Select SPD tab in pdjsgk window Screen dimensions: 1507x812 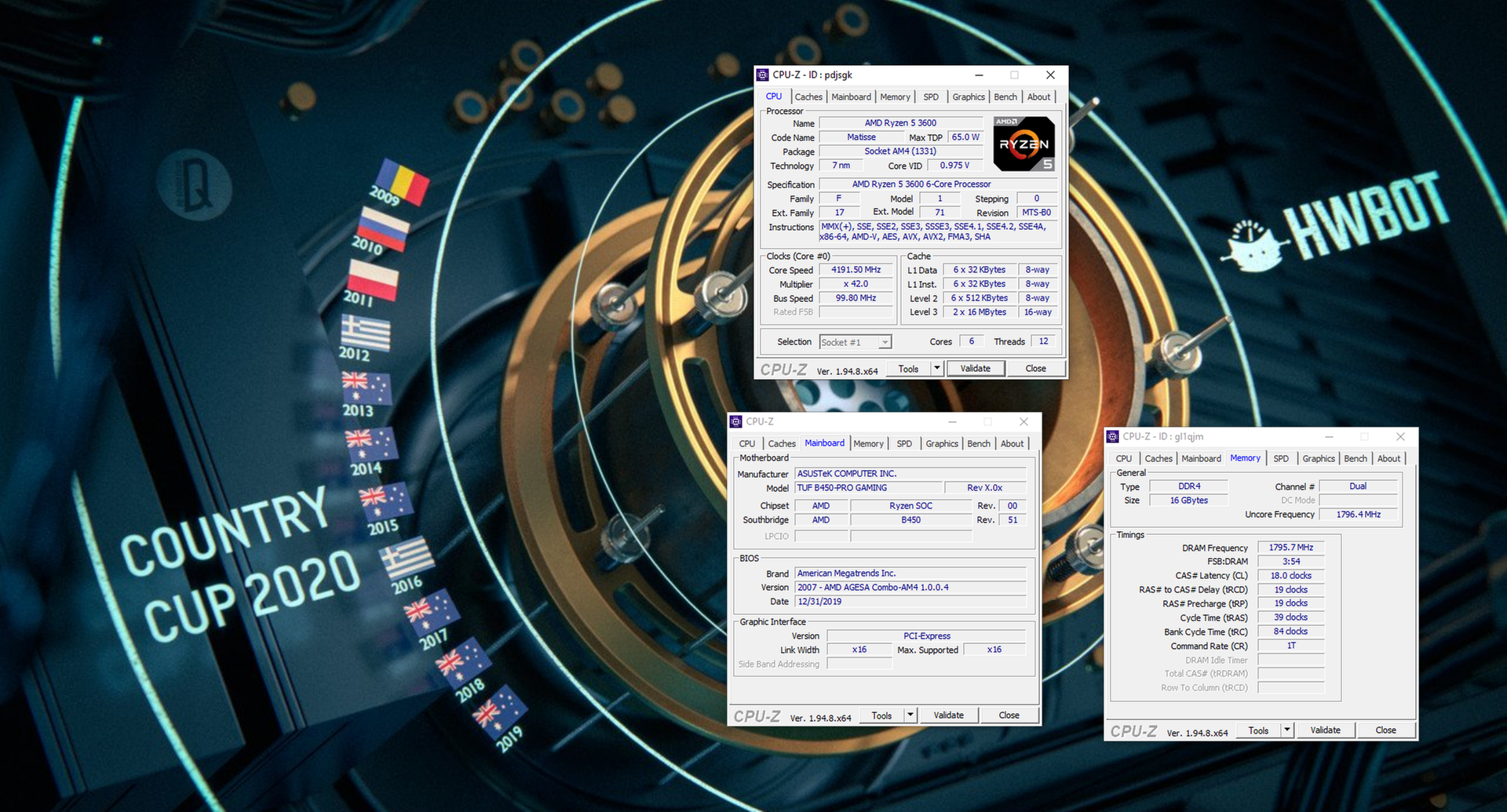(x=931, y=97)
